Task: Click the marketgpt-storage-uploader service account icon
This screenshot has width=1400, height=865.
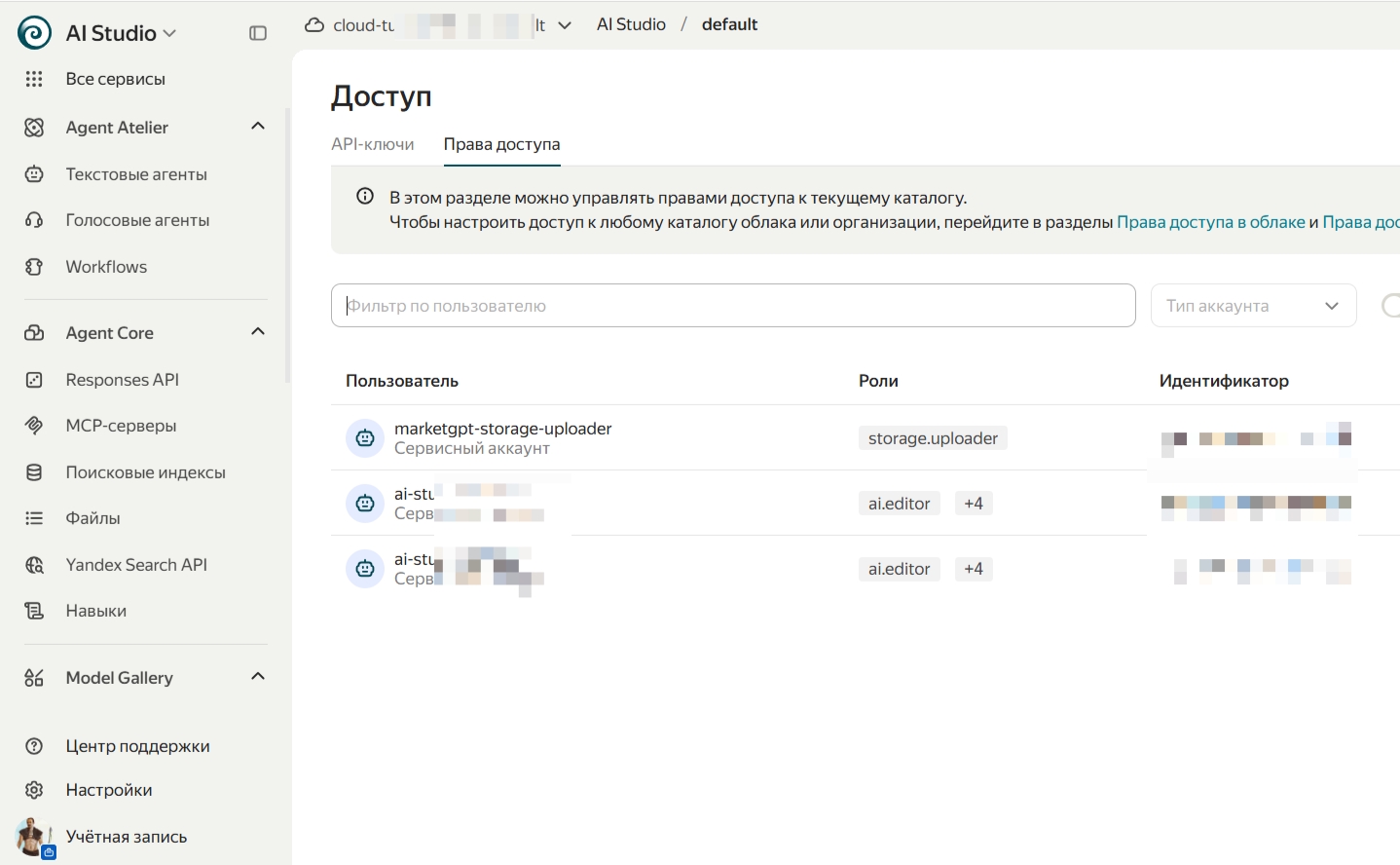Action: click(365, 438)
